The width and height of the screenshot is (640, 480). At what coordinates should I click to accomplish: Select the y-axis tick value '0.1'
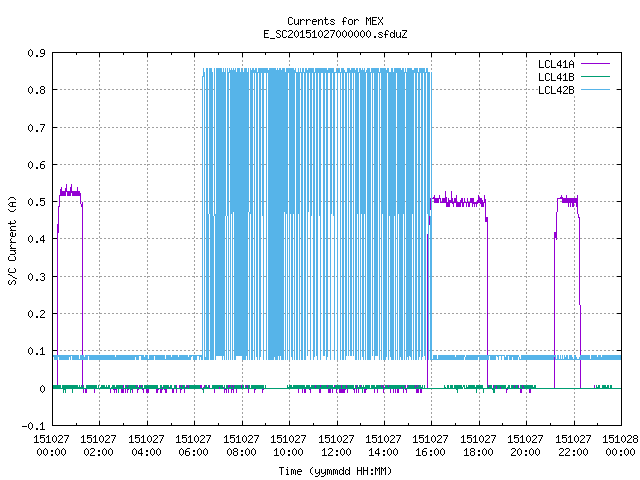click(36, 351)
